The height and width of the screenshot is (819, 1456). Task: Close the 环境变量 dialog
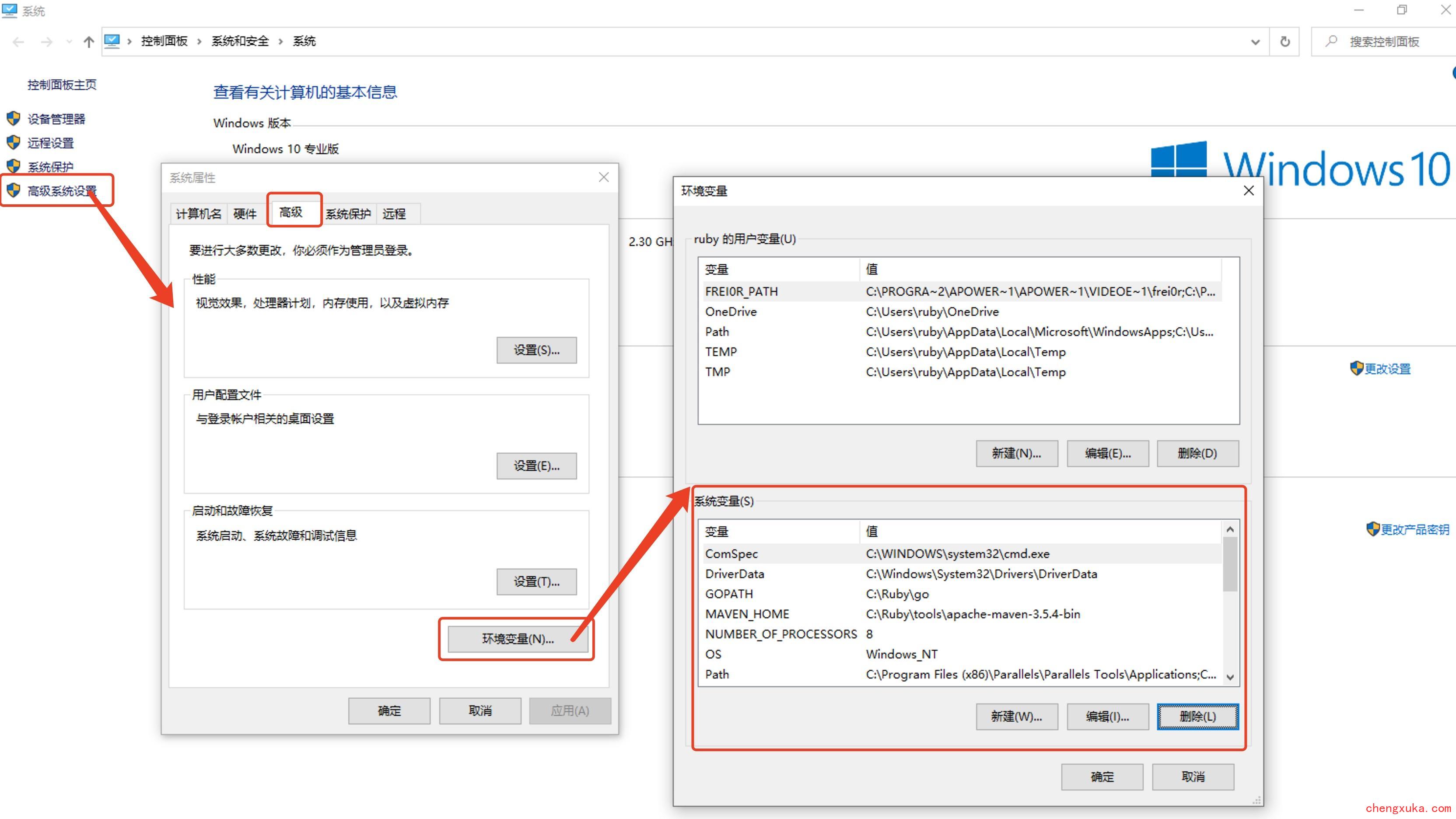pyautogui.click(x=1249, y=191)
